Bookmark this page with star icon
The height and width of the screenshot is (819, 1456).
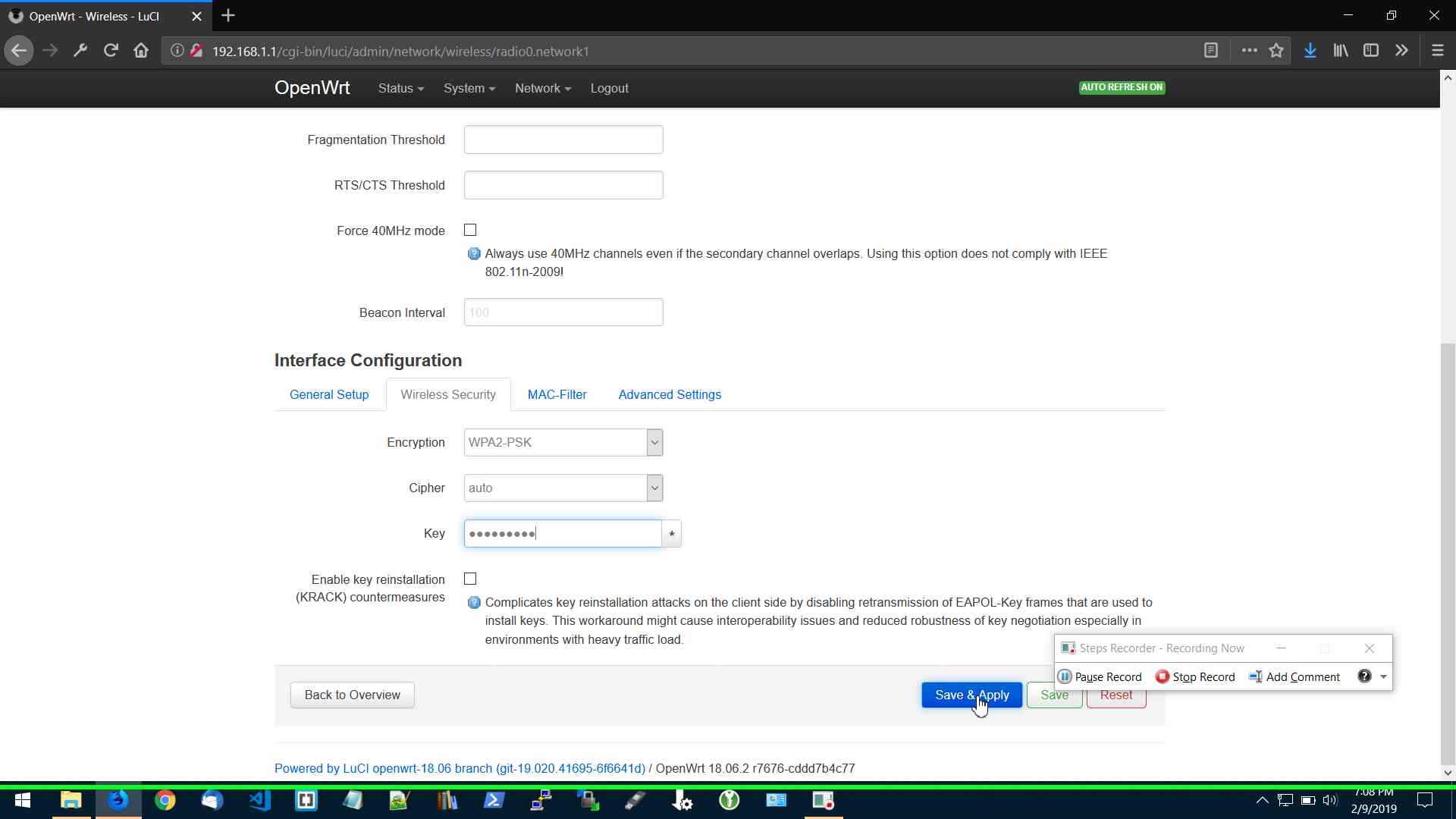(1276, 51)
